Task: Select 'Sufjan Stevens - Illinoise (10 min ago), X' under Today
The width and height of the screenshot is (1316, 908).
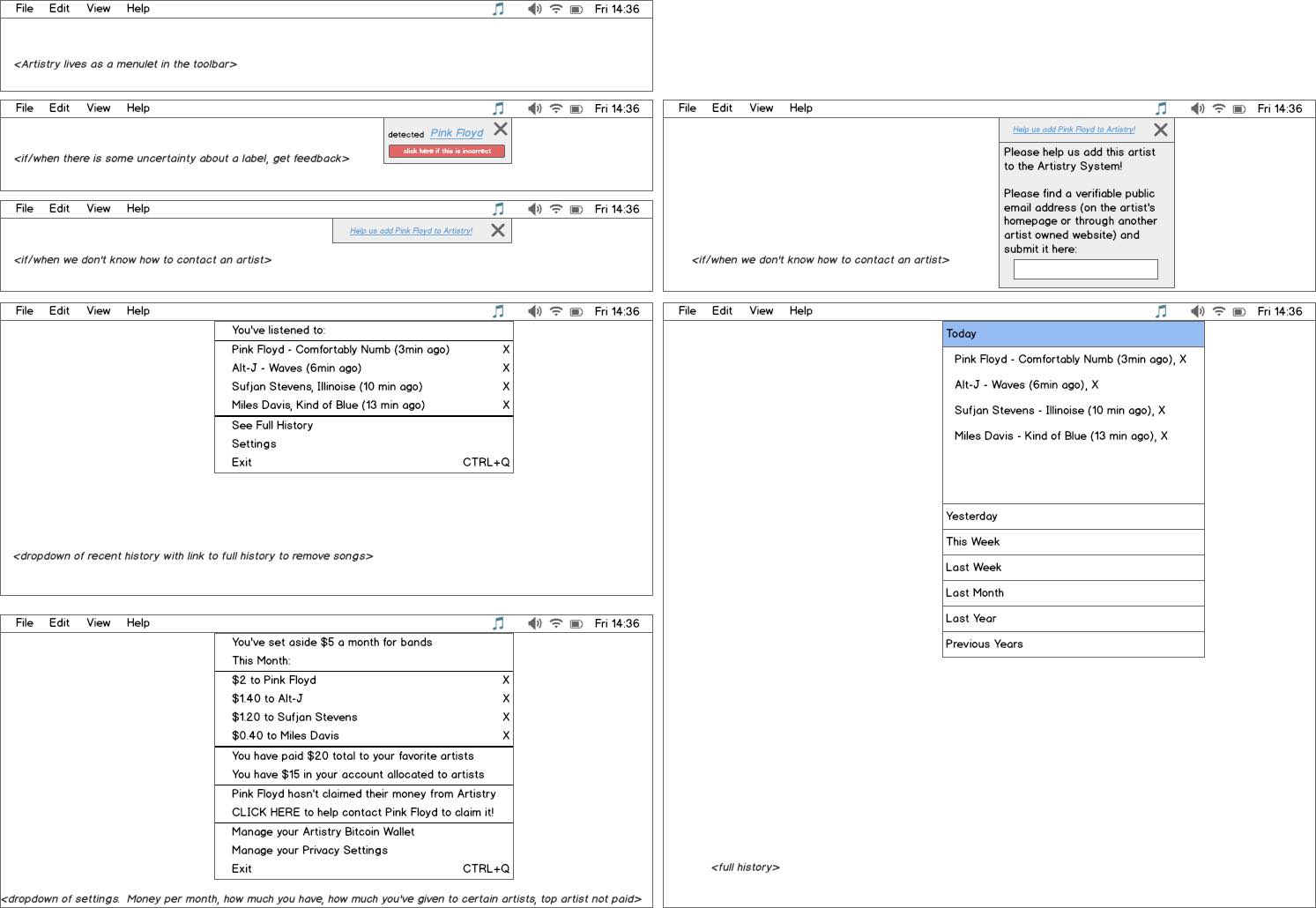Action: coord(1059,411)
